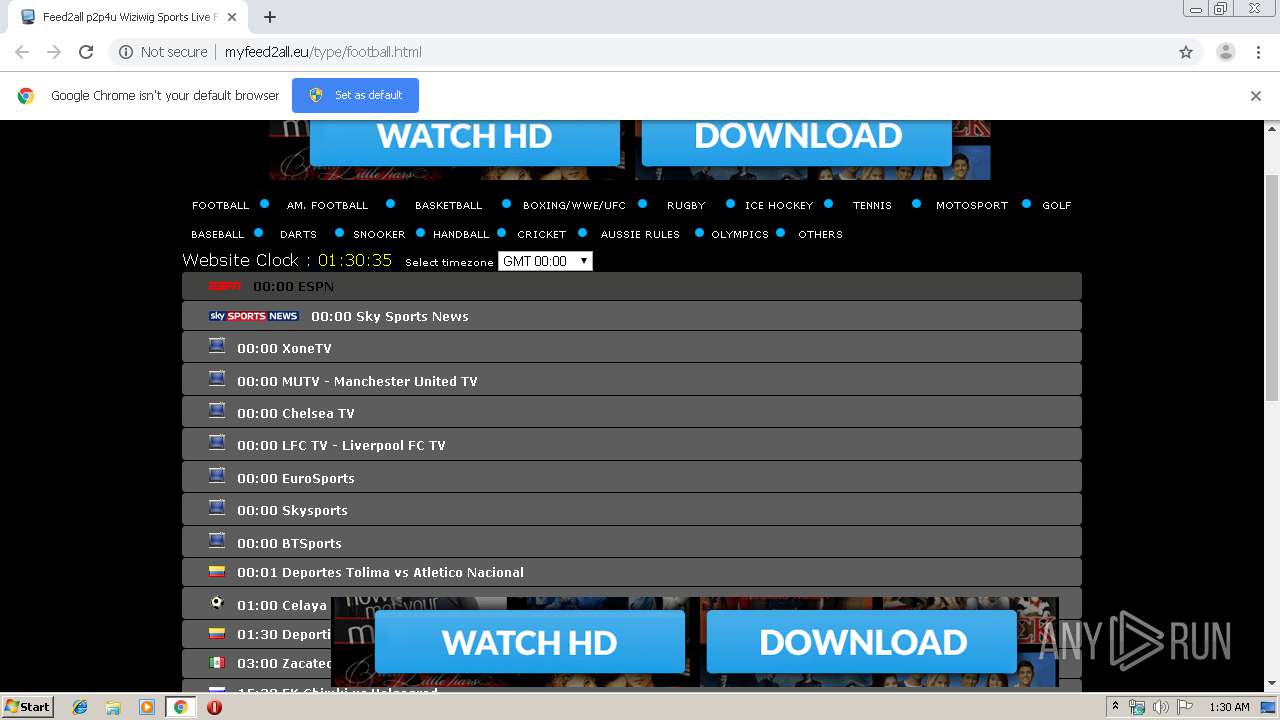Click bottom WATCH HD banner button
This screenshot has width=1280, height=720.
click(530, 642)
